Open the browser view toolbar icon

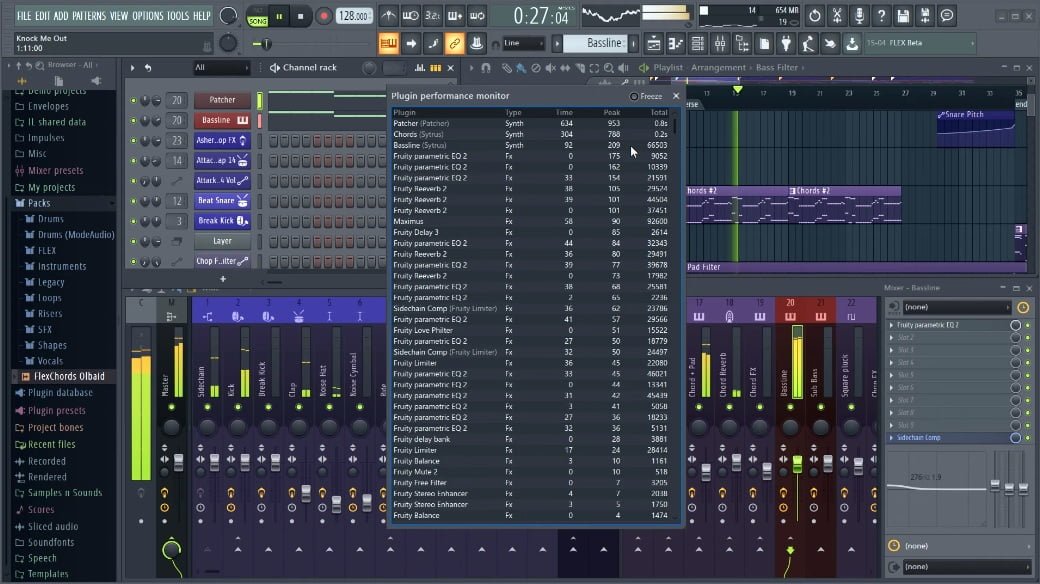[x=742, y=44]
